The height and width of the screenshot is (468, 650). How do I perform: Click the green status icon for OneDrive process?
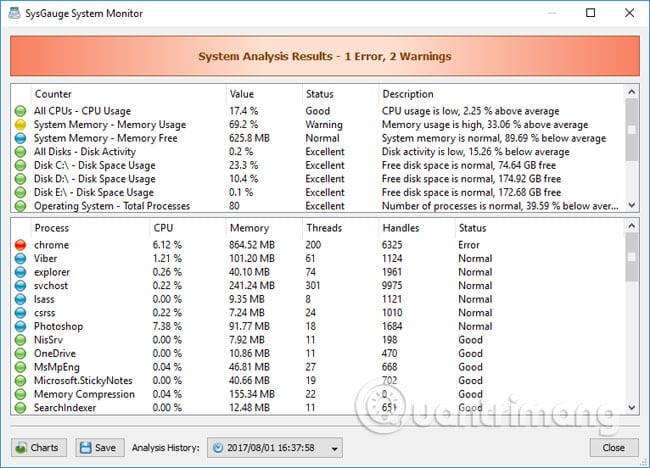point(20,354)
